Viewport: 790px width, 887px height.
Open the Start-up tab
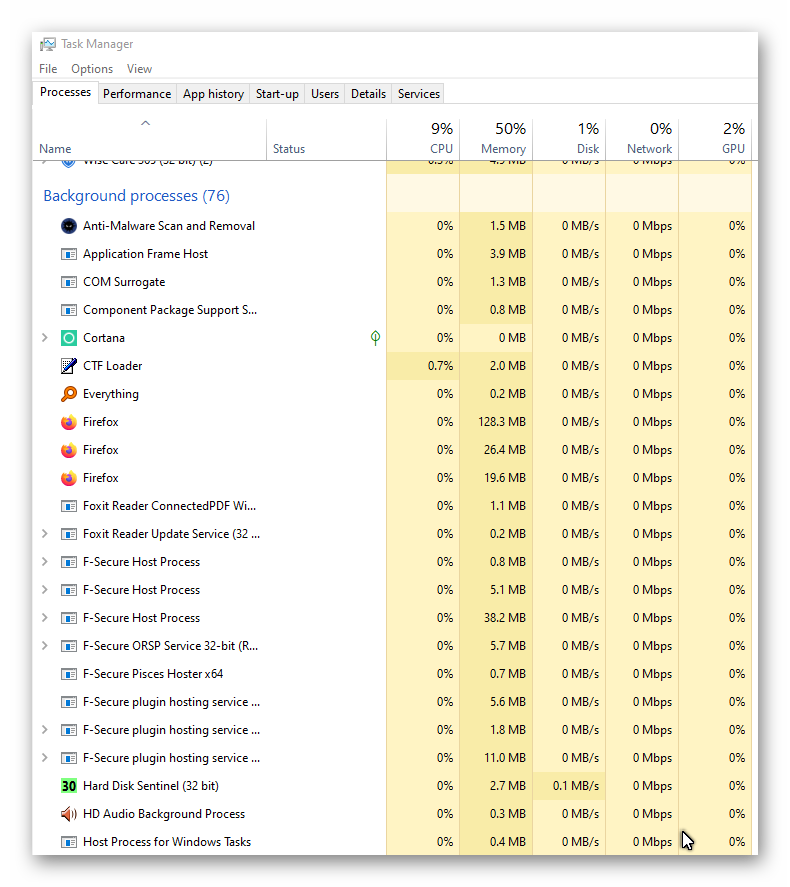pos(277,94)
